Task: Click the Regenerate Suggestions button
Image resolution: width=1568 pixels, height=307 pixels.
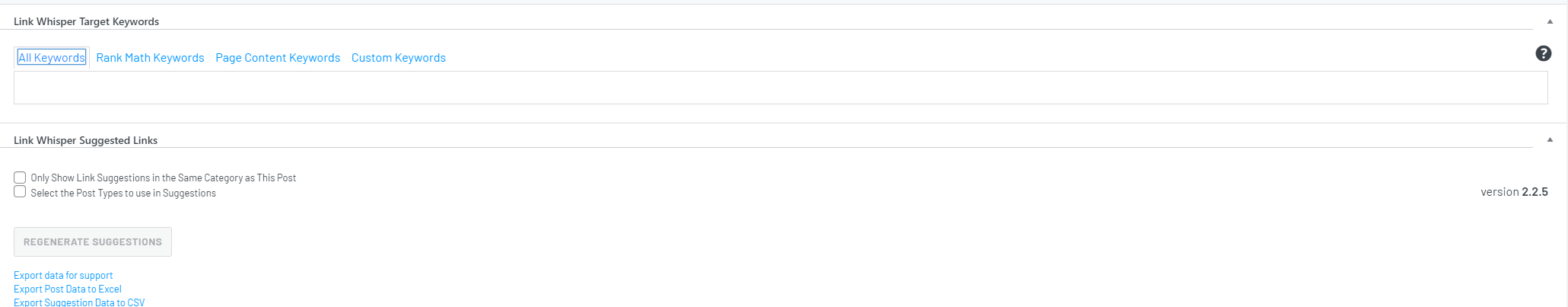Action: point(93,241)
